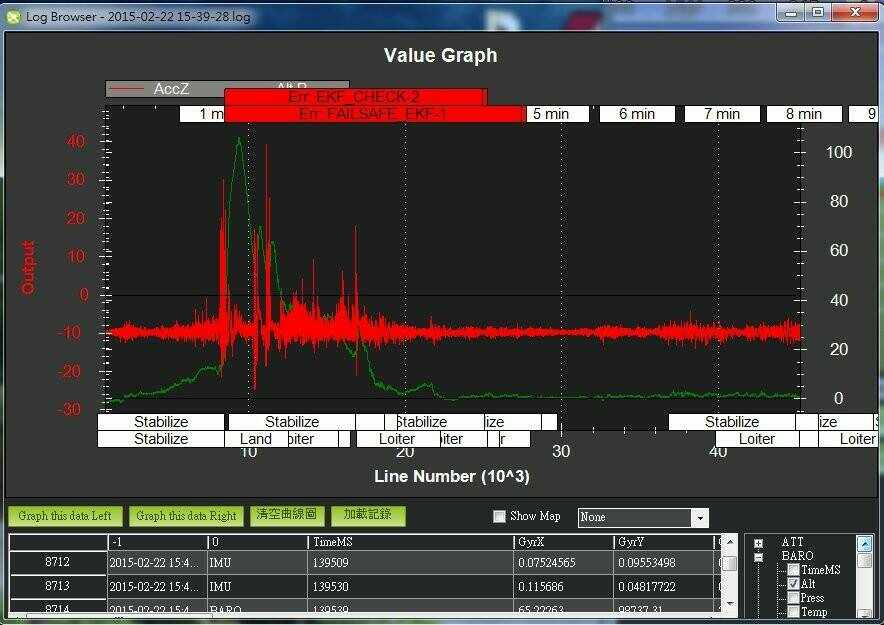Uncheck the Alt box under BARO
This screenshot has width=884, height=625.
coord(793,584)
